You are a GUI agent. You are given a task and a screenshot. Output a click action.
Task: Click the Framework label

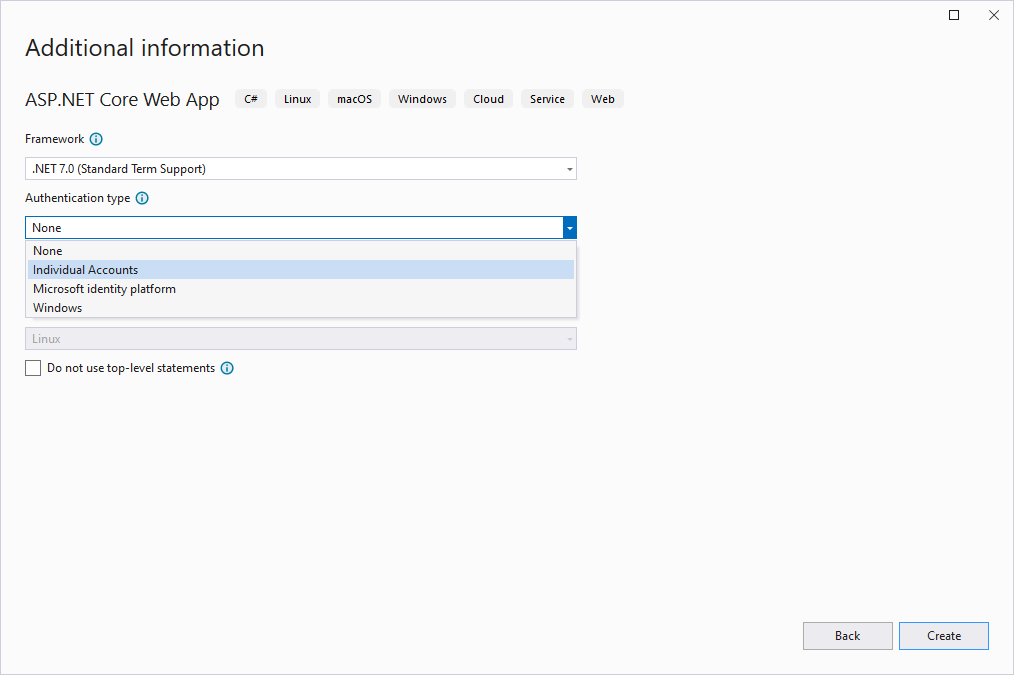(54, 139)
